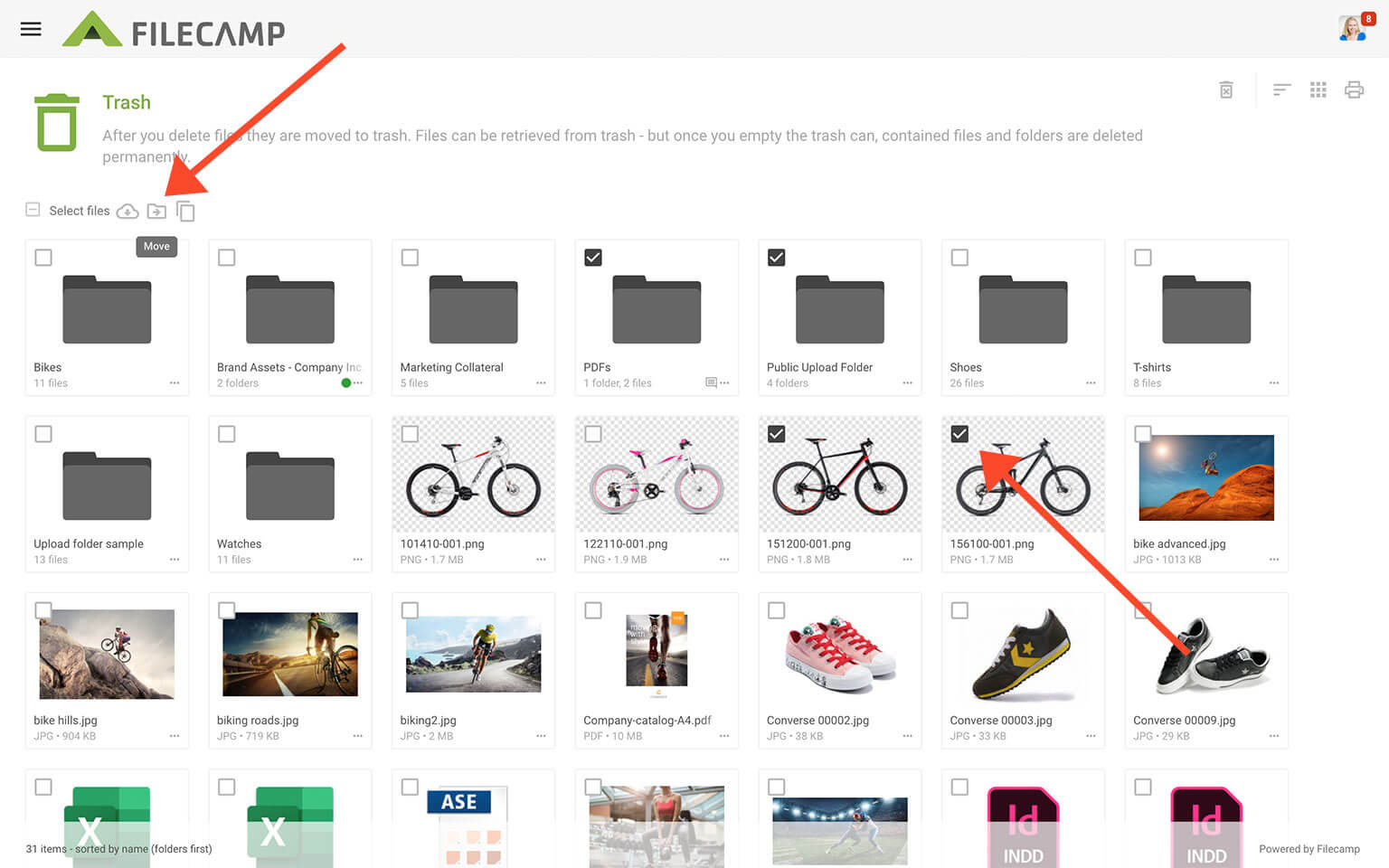Open the 101410-001.png bike thumbnail

(x=473, y=475)
